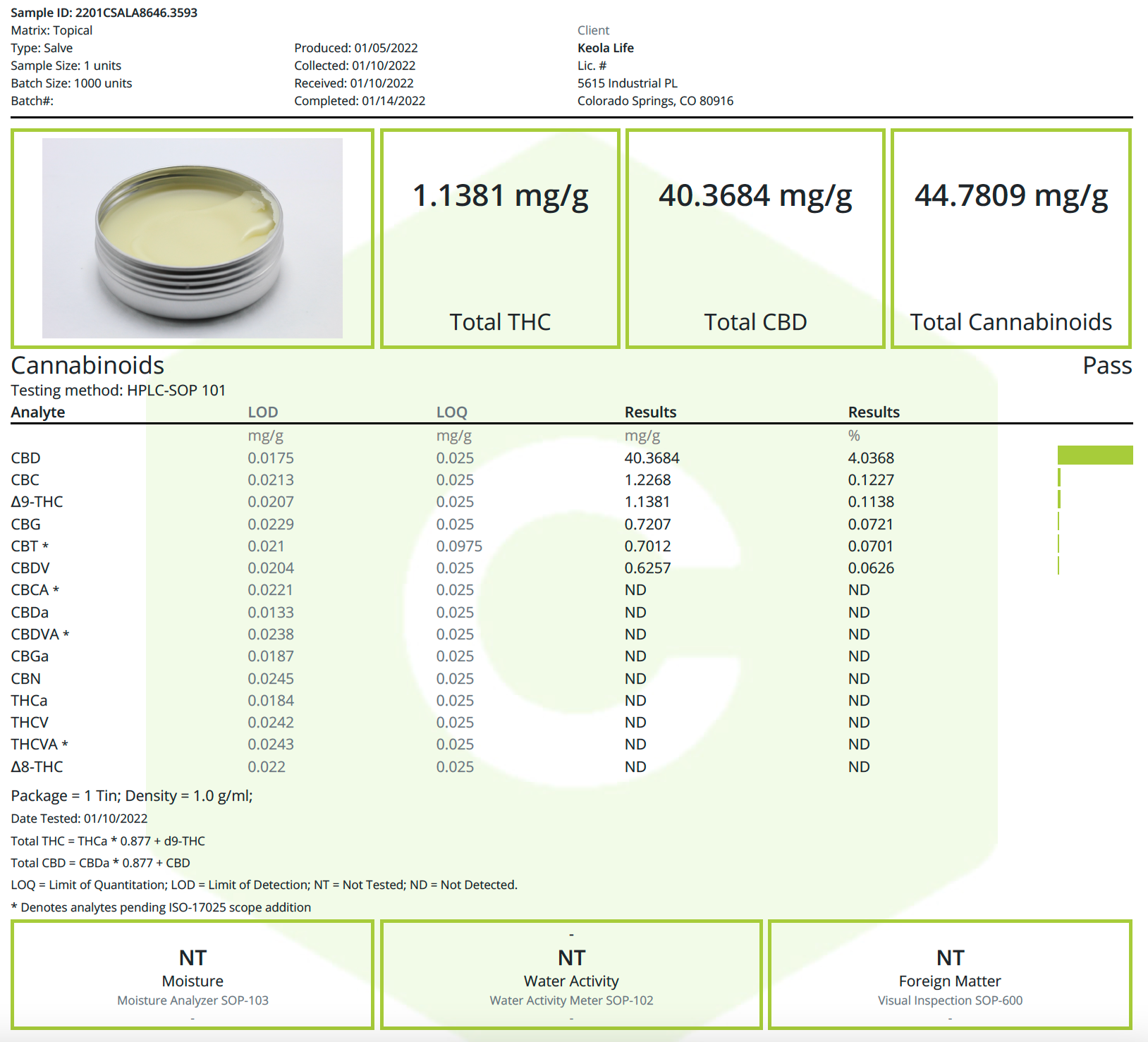Click the ISO-17025 scope addition footnote
The width and height of the screenshot is (1148, 1042).
click(161, 907)
